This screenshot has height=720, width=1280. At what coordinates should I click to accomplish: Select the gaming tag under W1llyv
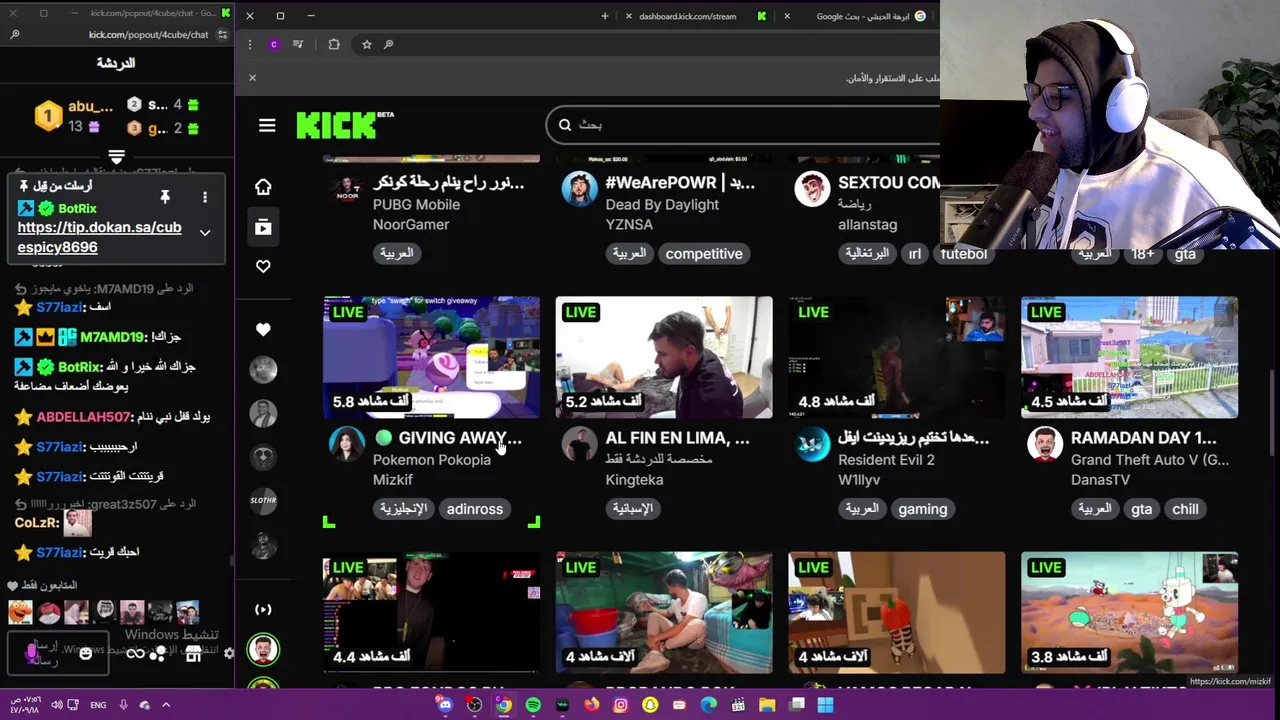click(922, 509)
